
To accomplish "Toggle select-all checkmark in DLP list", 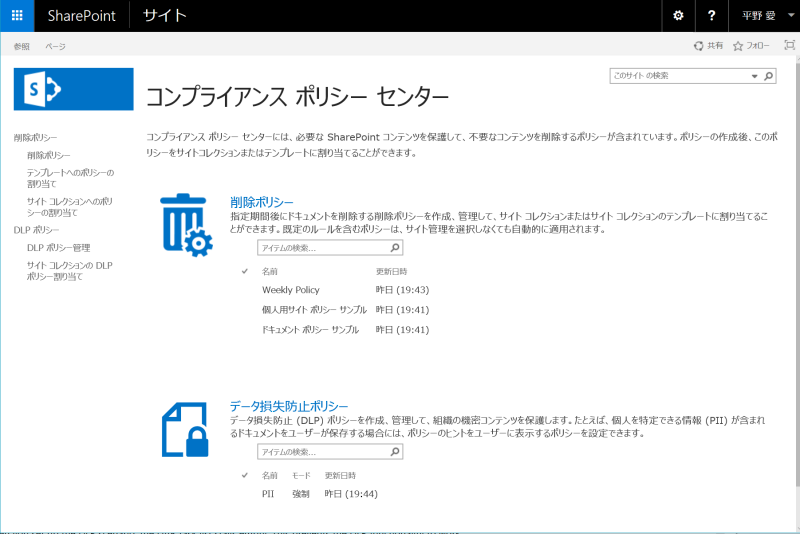I will click(245, 475).
